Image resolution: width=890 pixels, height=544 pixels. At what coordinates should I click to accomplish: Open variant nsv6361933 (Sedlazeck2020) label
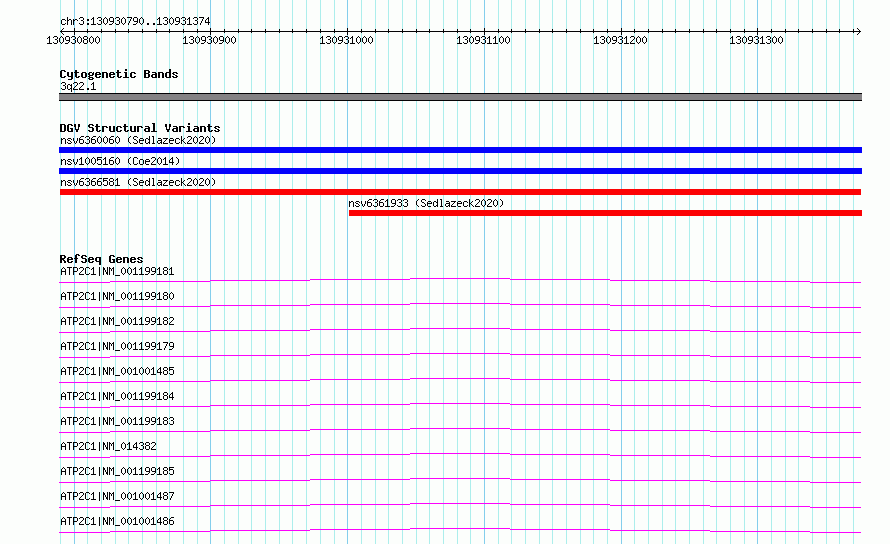coord(426,203)
